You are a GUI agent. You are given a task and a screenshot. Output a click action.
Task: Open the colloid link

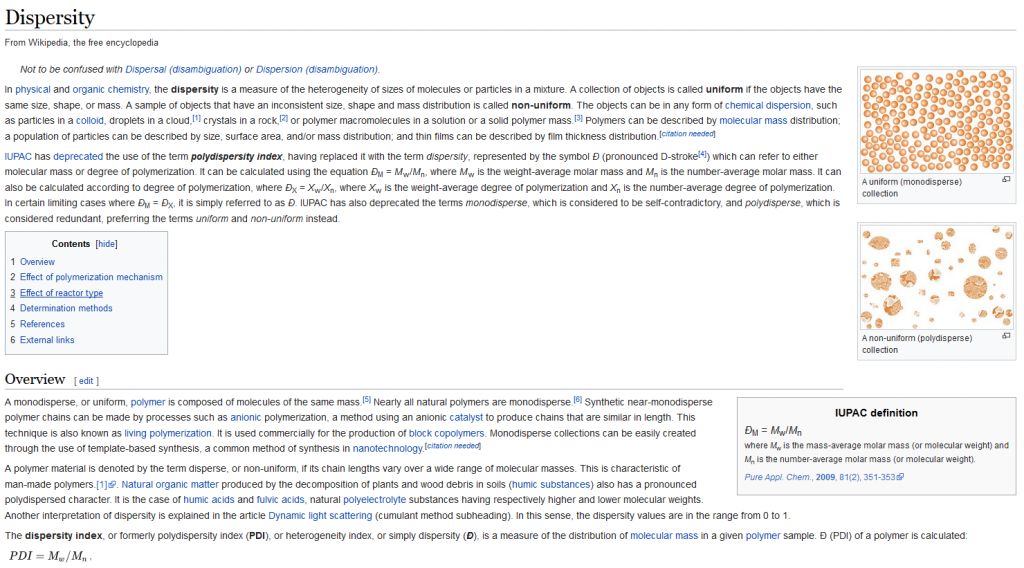click(x=89, y=121)
